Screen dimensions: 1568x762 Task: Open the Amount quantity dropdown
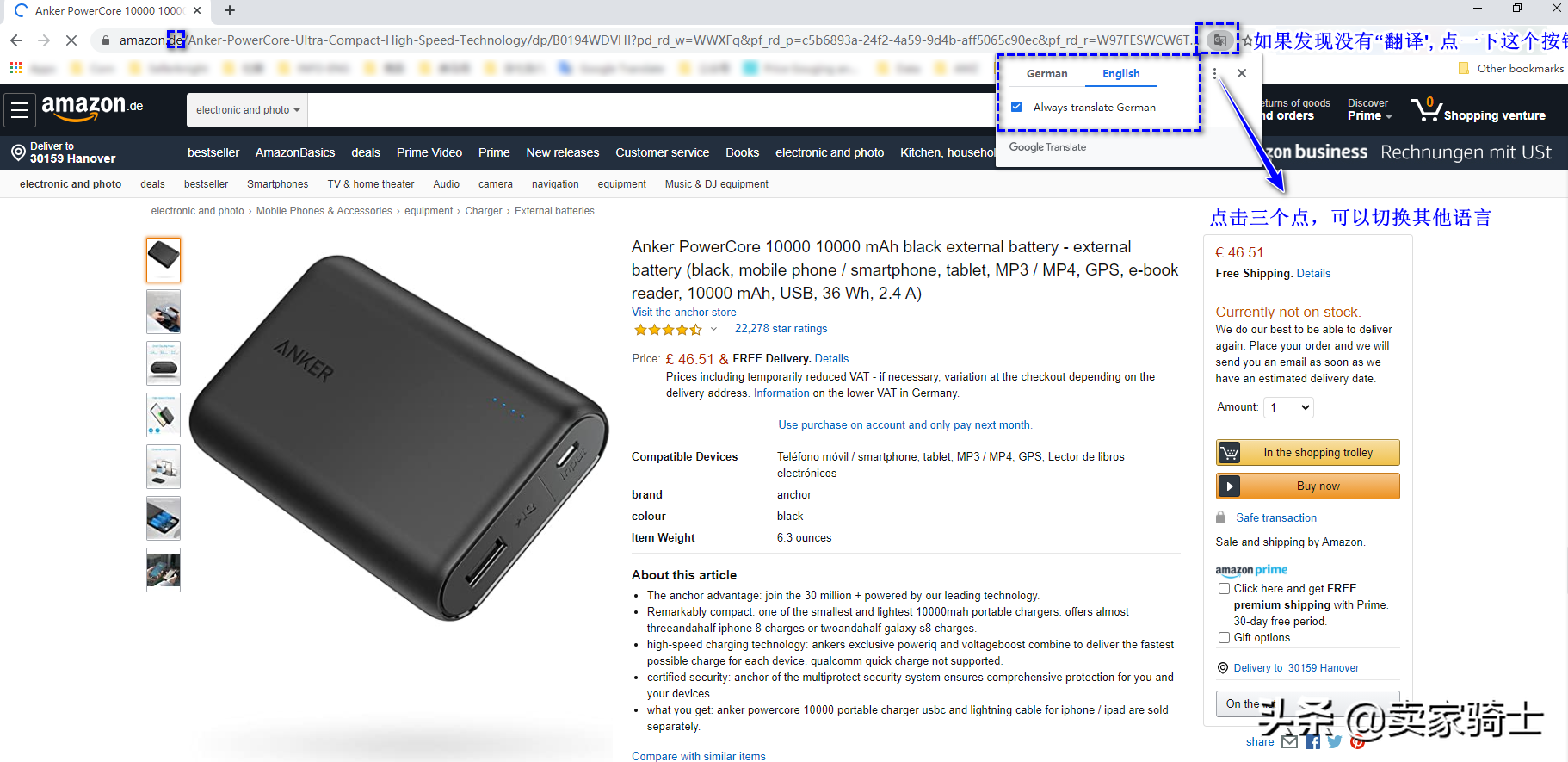pos(1288,407)
